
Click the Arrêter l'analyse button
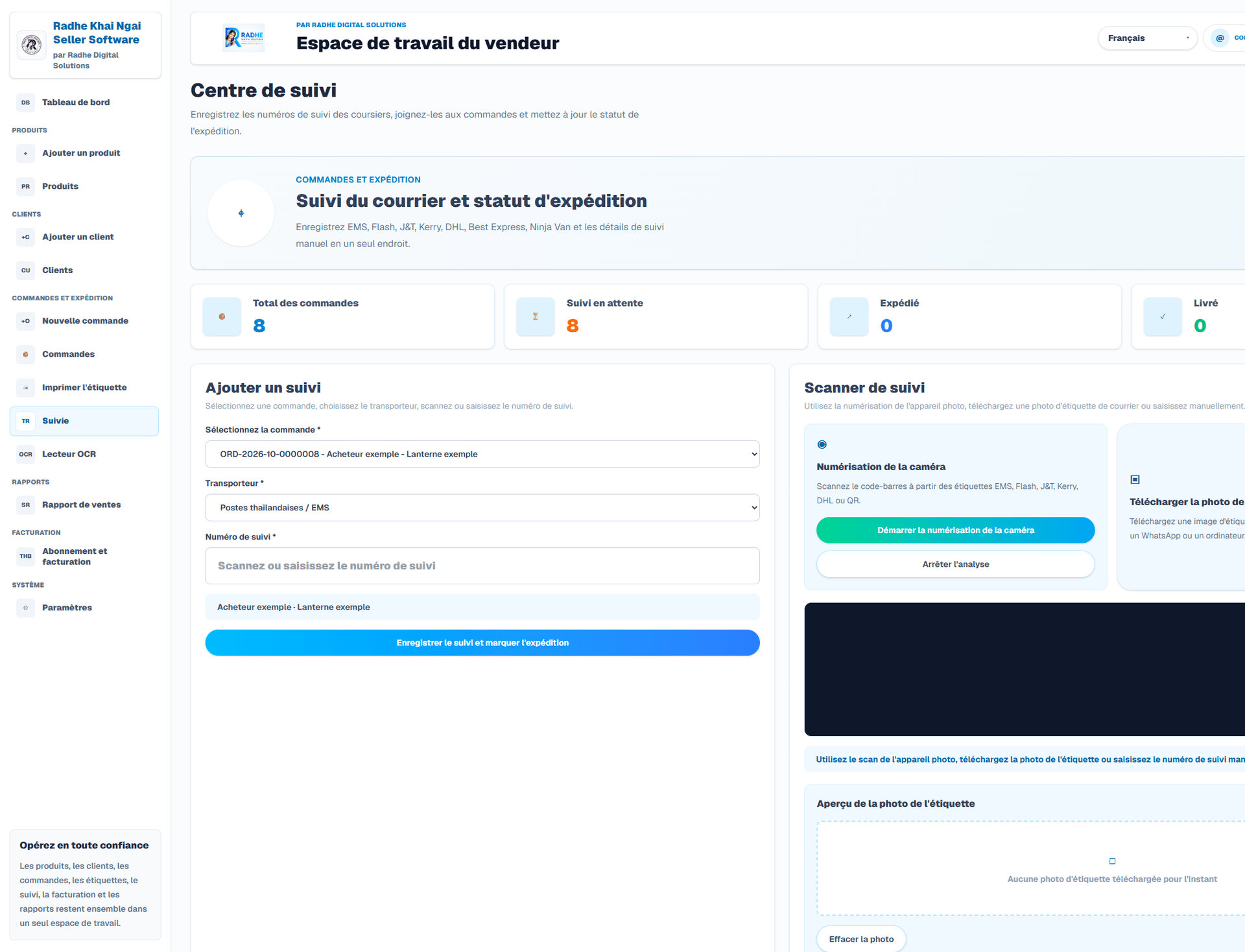955,564
